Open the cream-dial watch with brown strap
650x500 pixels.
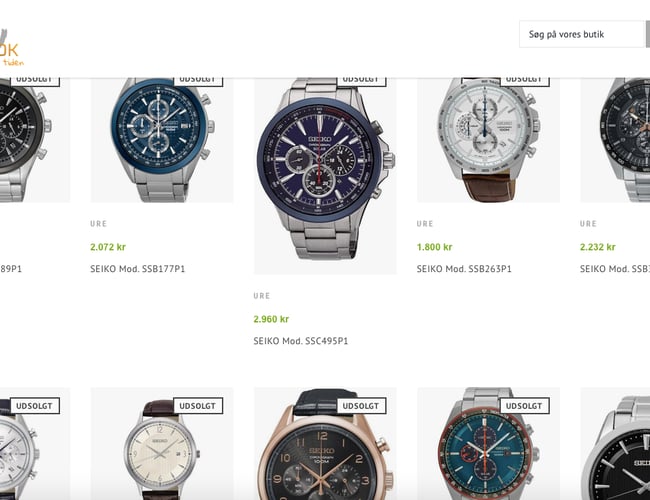162,444
